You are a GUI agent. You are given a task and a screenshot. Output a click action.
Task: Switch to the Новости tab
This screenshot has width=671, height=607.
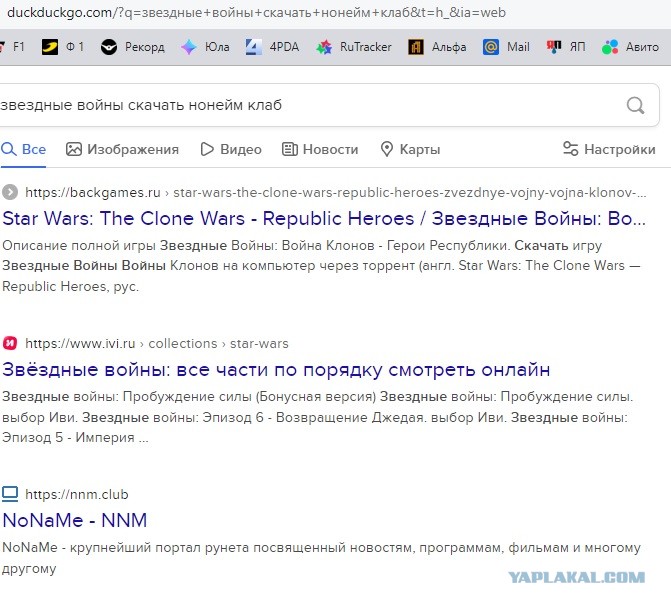point(320,149)
